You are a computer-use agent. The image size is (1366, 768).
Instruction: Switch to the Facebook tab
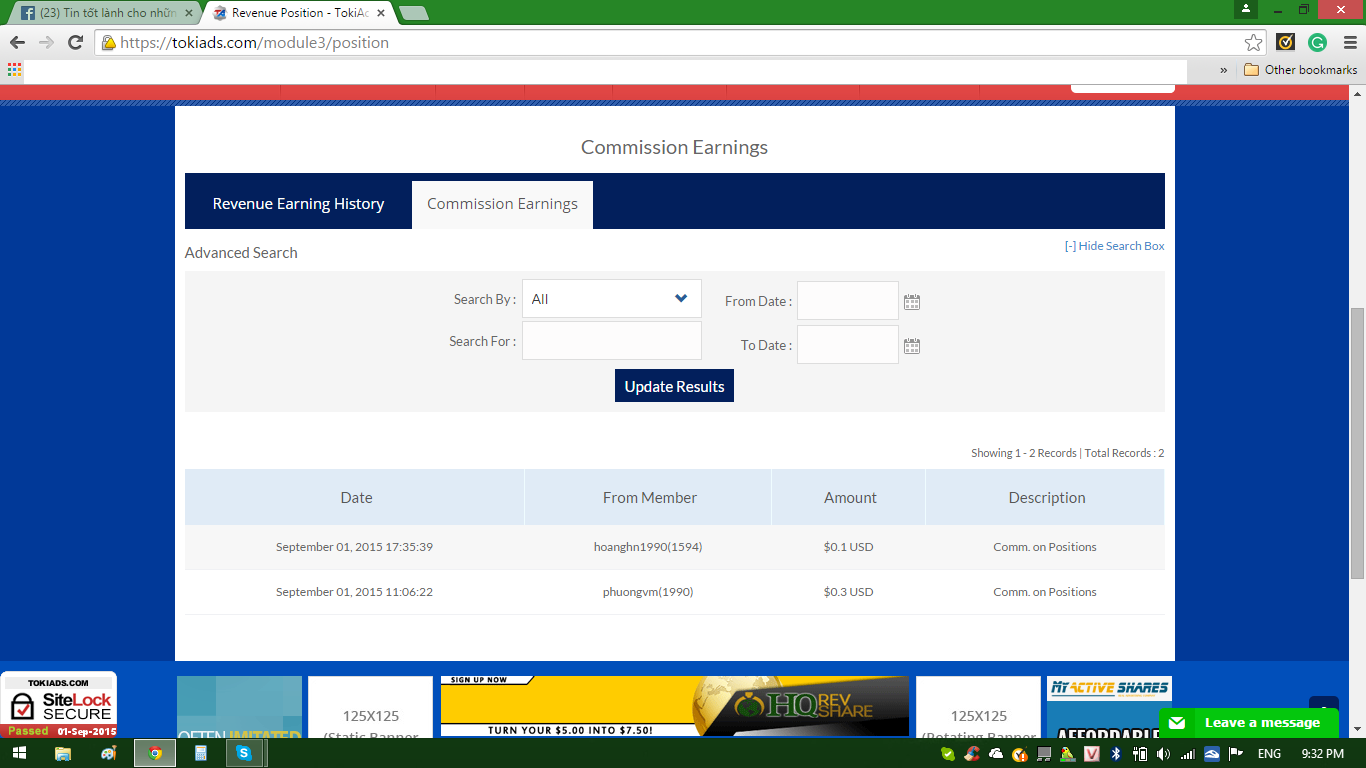click(x=103, y=13)
